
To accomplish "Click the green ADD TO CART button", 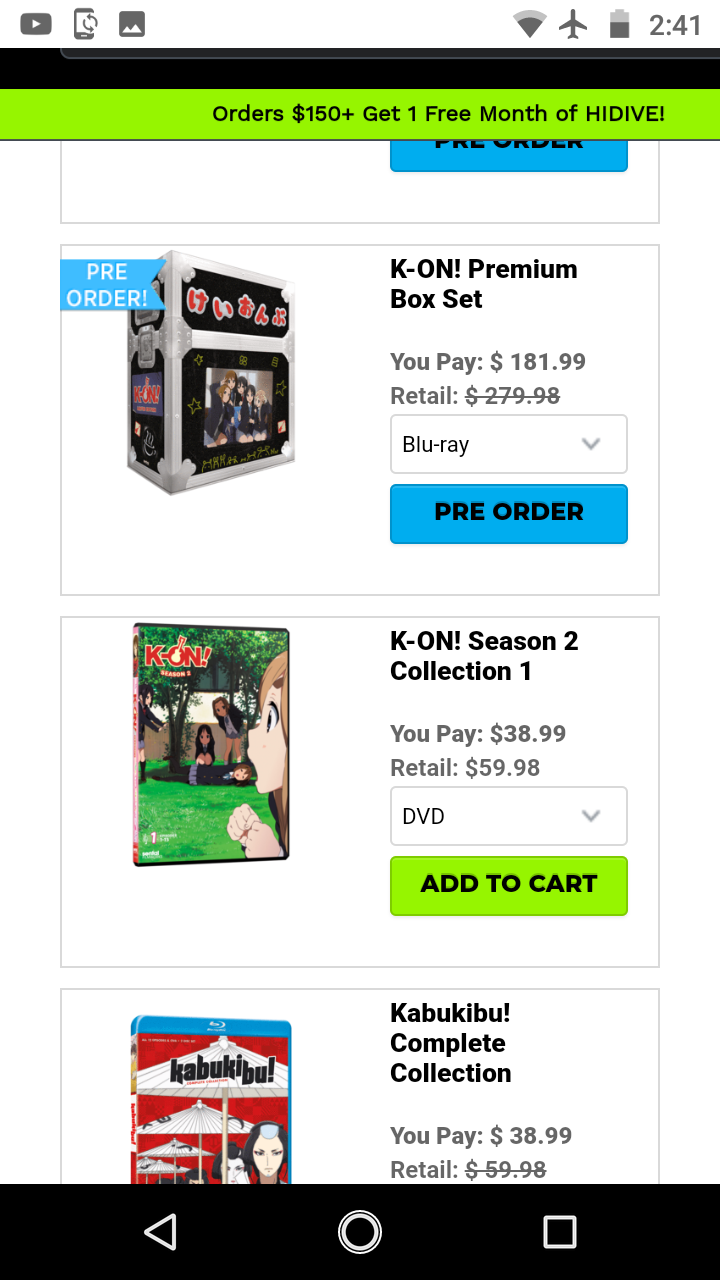I will point(509,886).
